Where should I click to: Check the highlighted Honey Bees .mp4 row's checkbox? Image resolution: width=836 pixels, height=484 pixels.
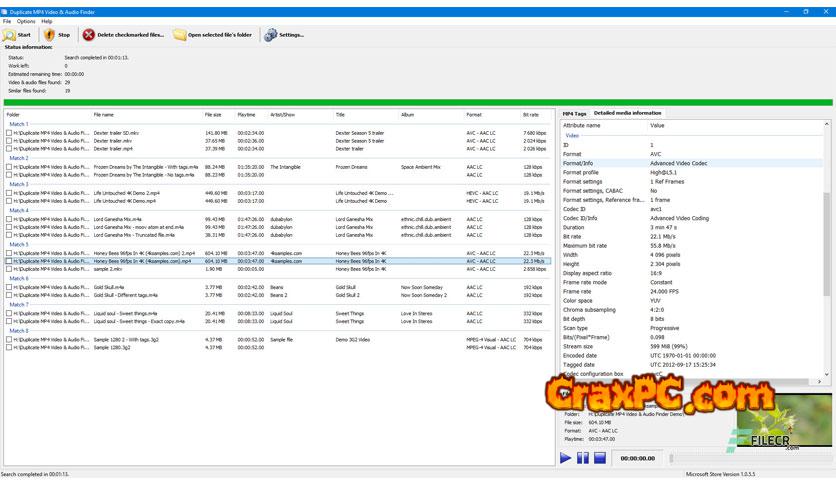9,261
